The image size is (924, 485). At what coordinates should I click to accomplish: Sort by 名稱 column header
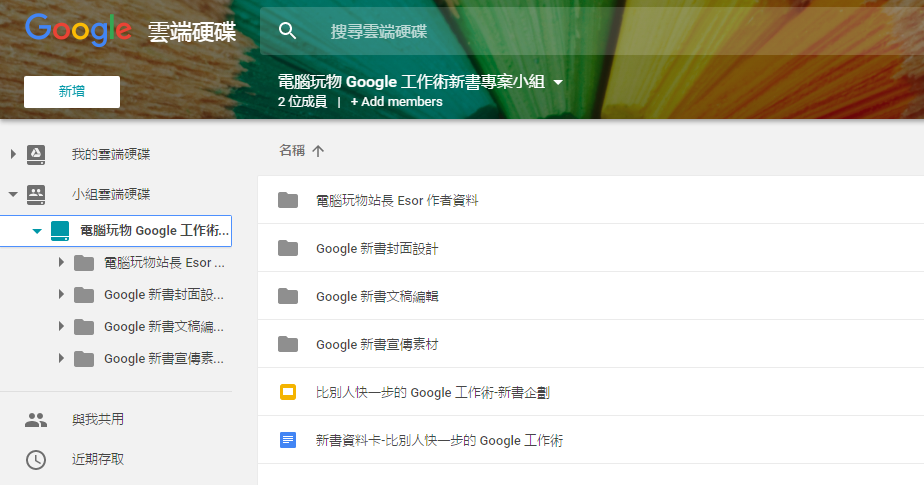point(292,151)
